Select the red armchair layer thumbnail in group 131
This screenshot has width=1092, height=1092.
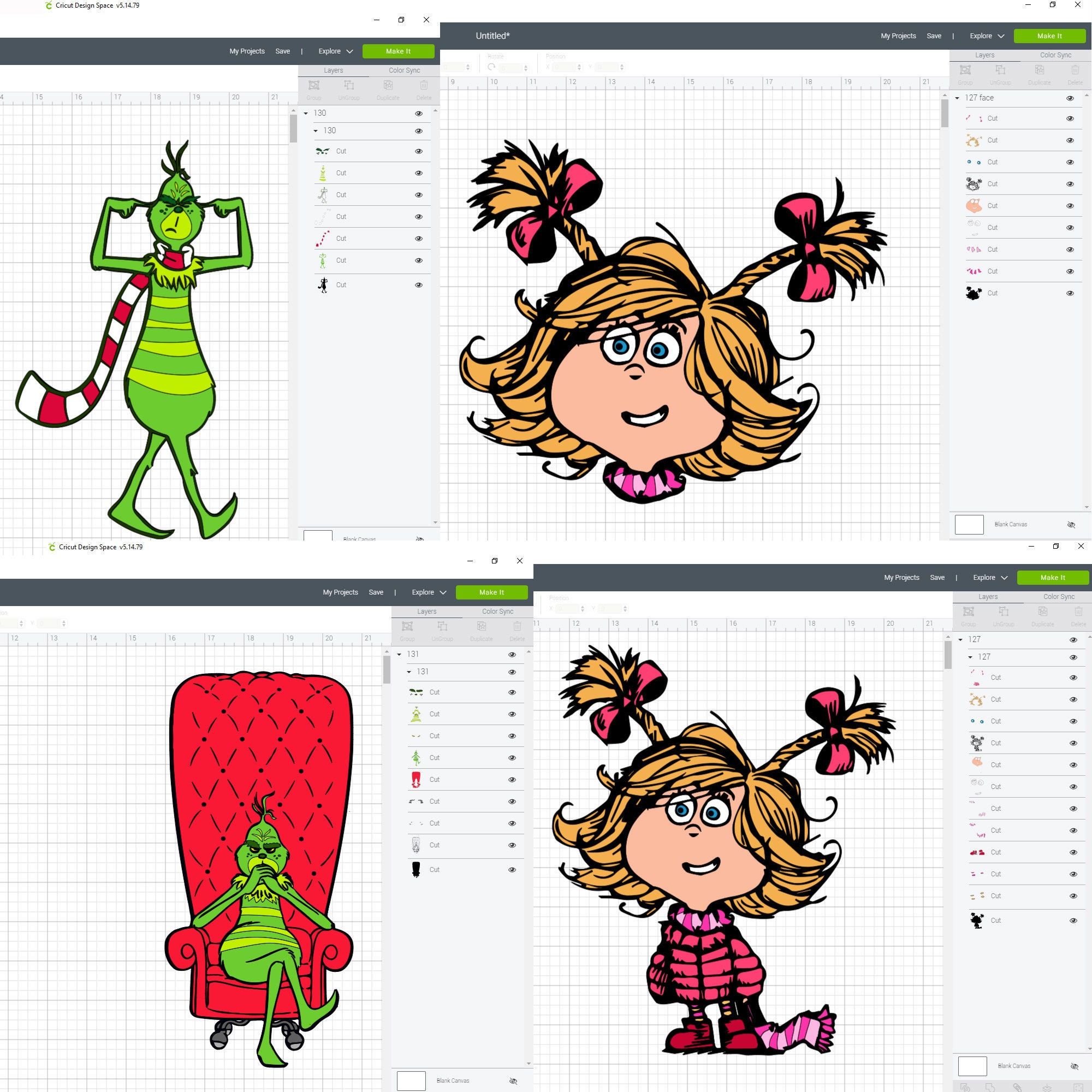416,780
